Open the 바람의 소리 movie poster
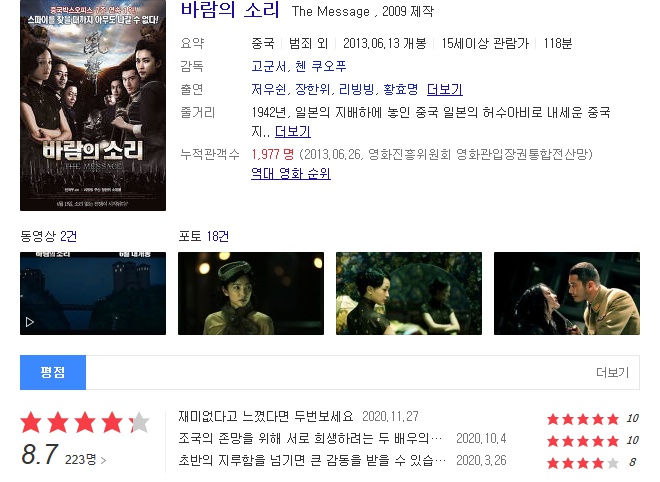660x482 pixels. (x=93, y=105)
